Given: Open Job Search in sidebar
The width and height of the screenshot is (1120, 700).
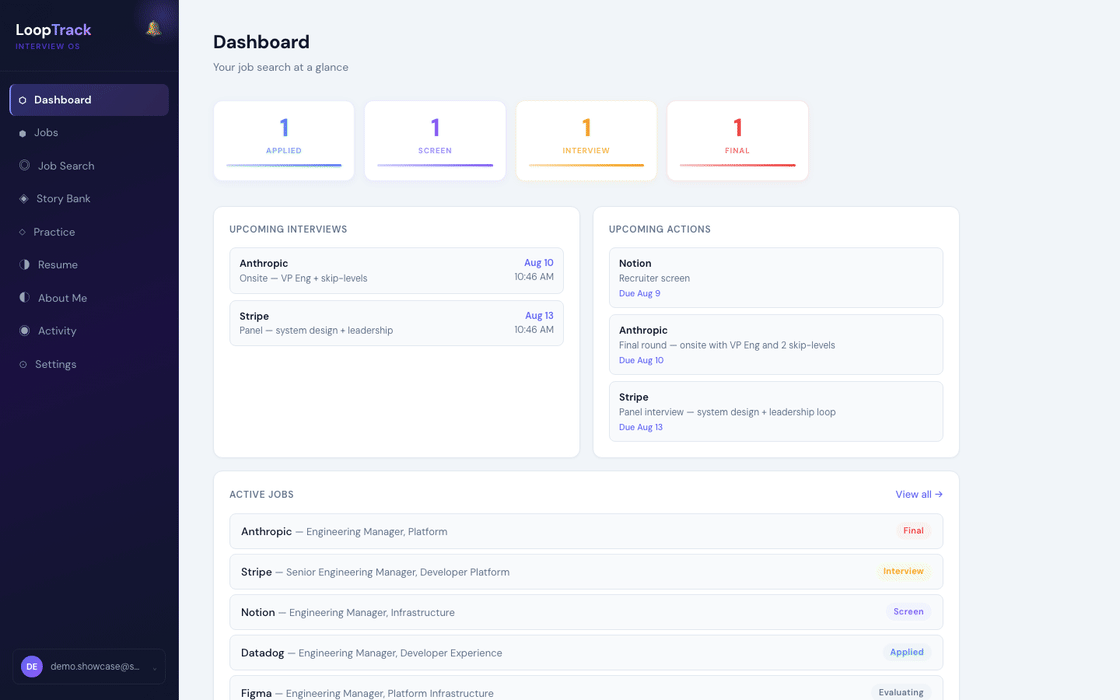Looking at the screenshot, I should [x=89, y=166].
